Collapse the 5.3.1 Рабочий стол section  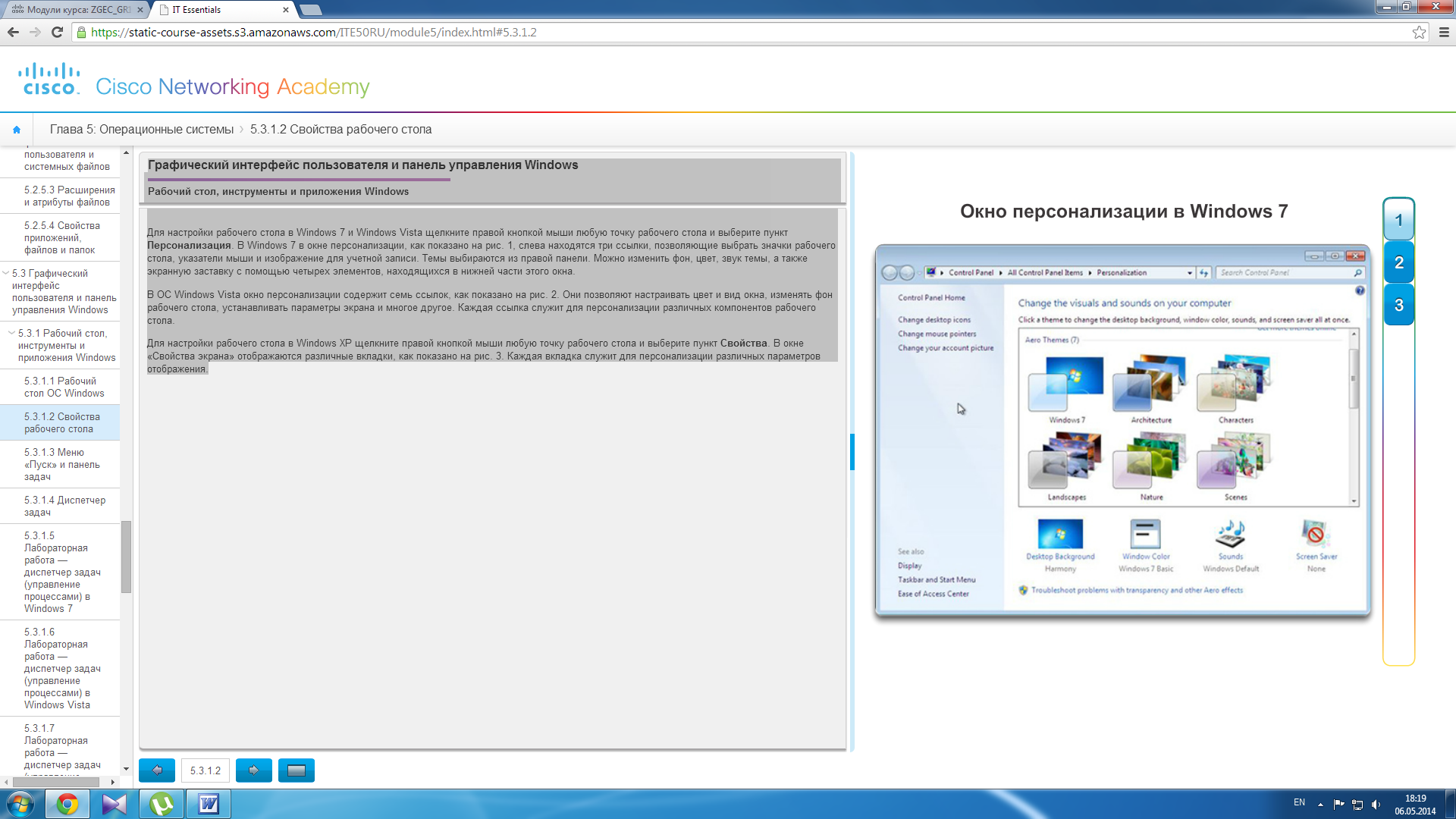pos(11,333)
